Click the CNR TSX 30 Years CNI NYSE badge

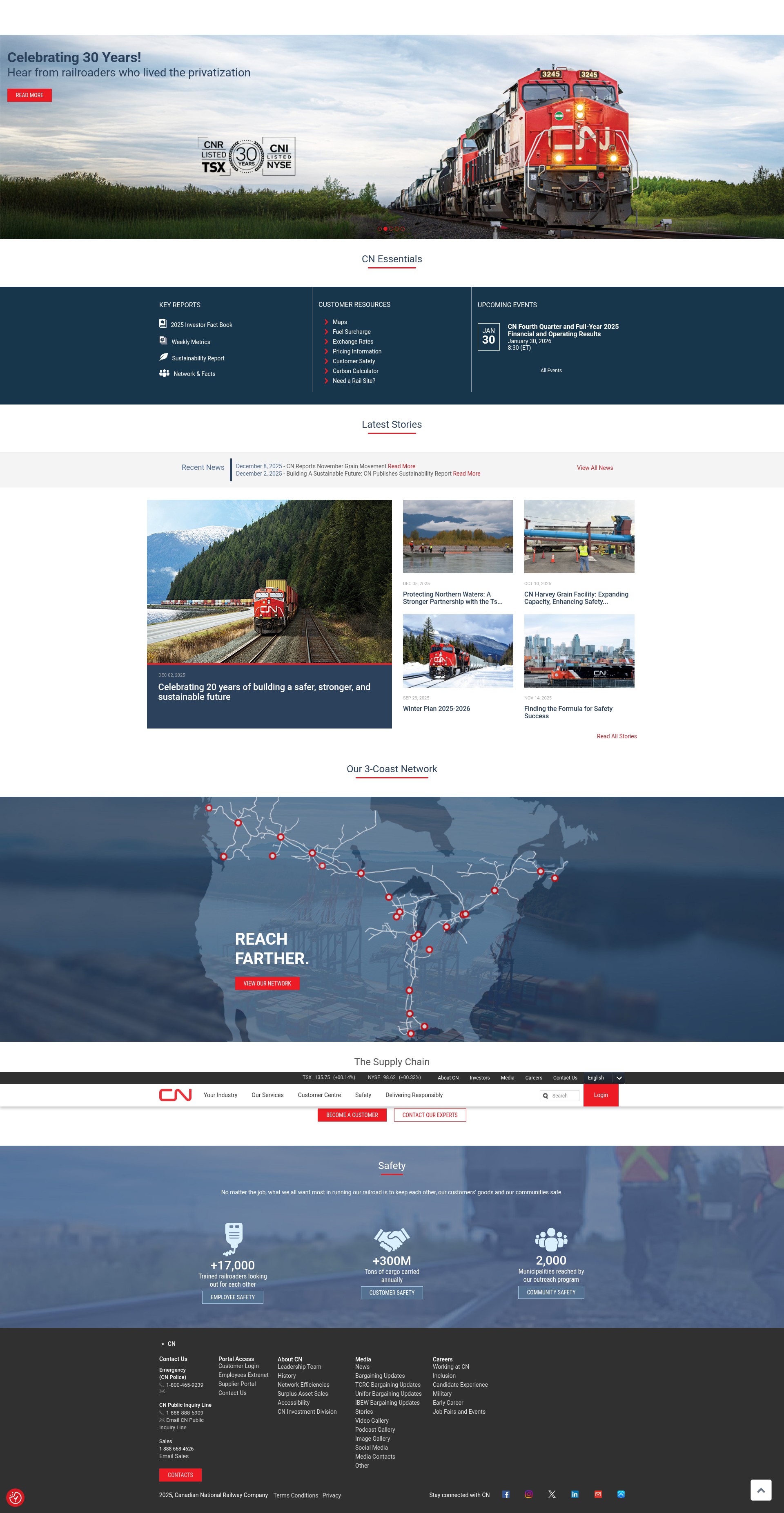[x=247, y=156]
